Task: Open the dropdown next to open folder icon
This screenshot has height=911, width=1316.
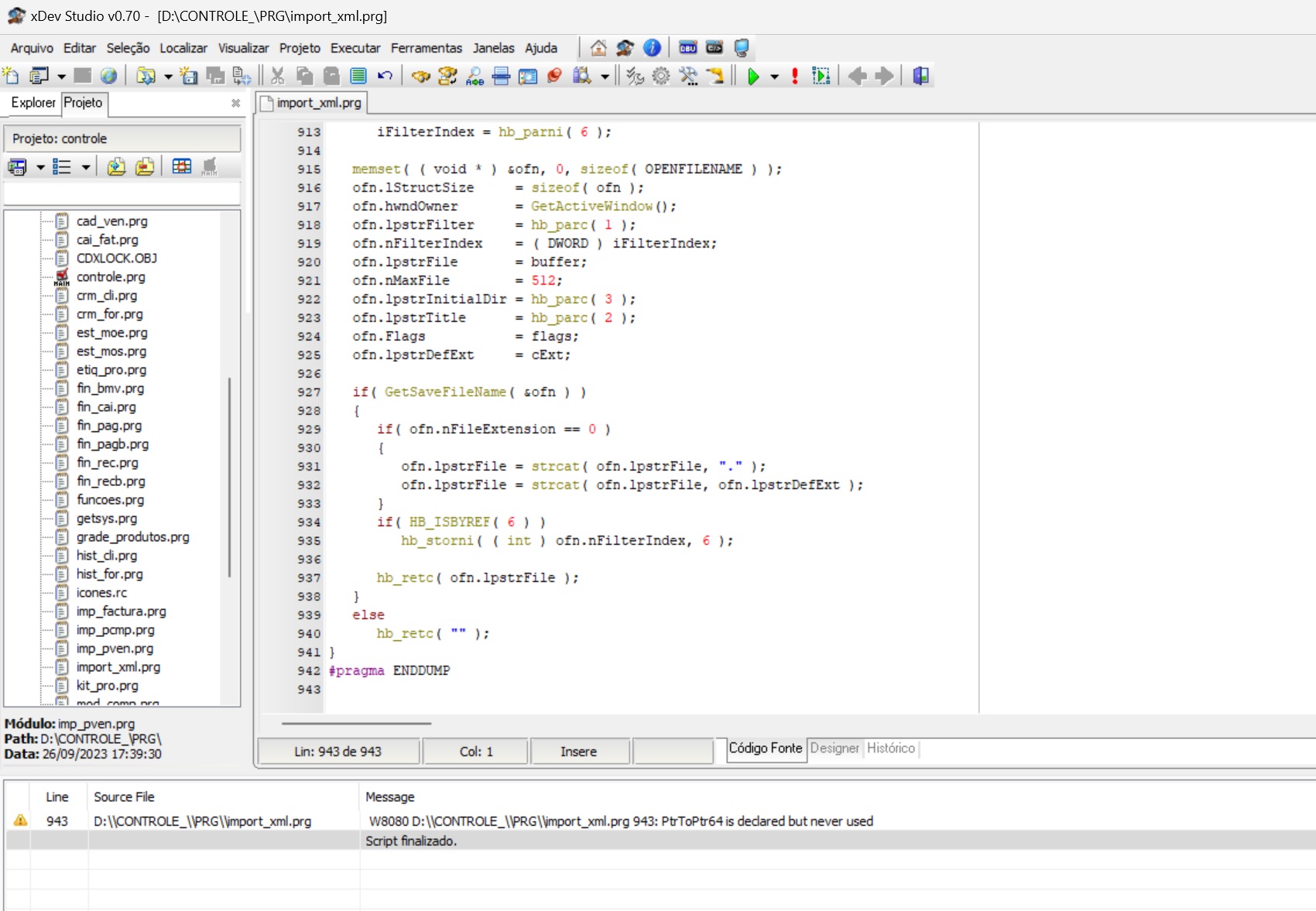Action: point(167,77)
